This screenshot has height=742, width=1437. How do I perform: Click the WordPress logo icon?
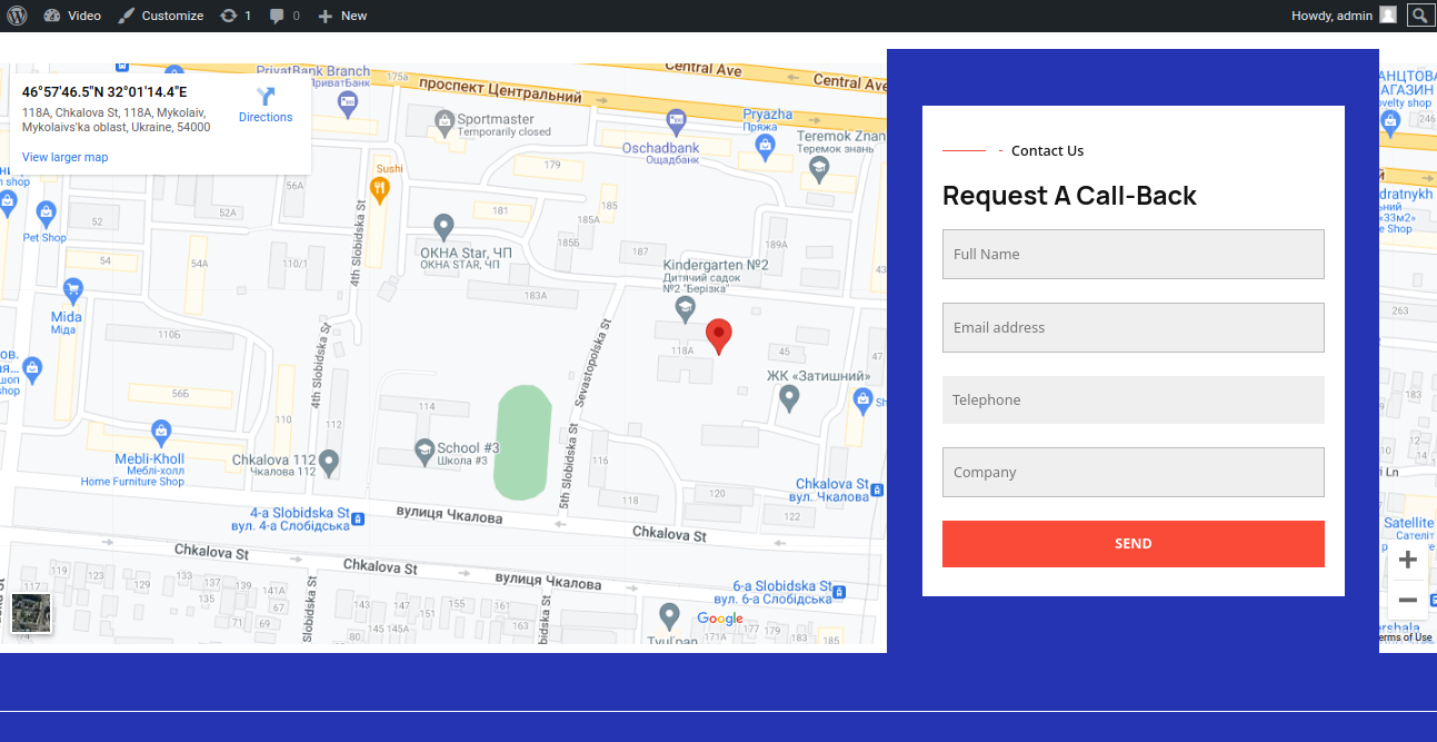(x=17, y=15)
